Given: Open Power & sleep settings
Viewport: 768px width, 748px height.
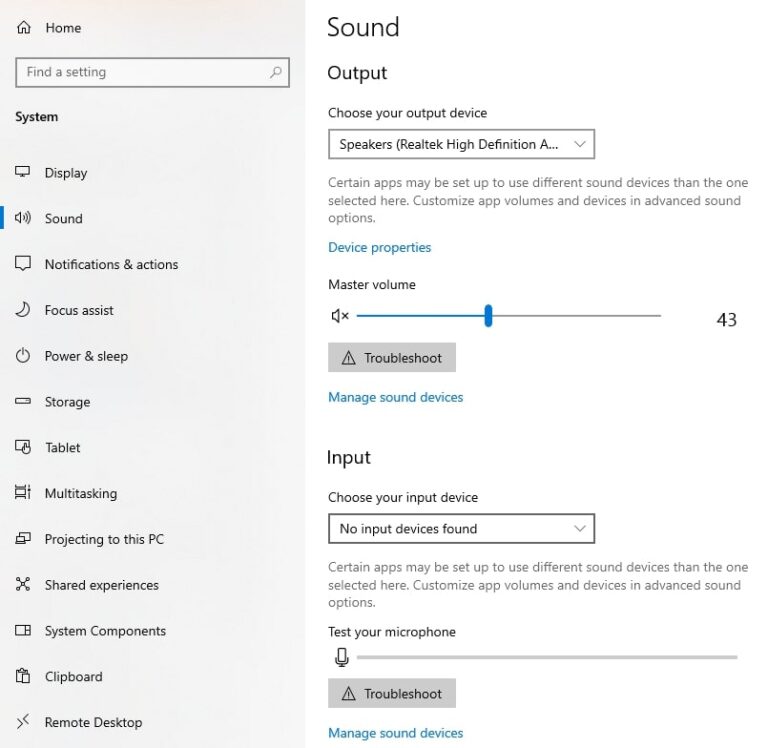Looking at the screenshot, I should [86, 356].
